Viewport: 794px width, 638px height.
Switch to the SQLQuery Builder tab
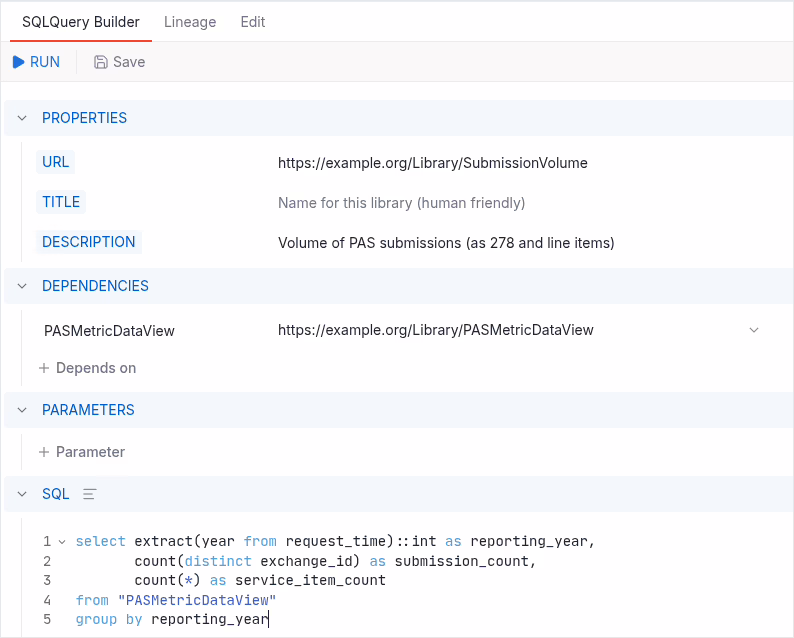click(81, 22)
